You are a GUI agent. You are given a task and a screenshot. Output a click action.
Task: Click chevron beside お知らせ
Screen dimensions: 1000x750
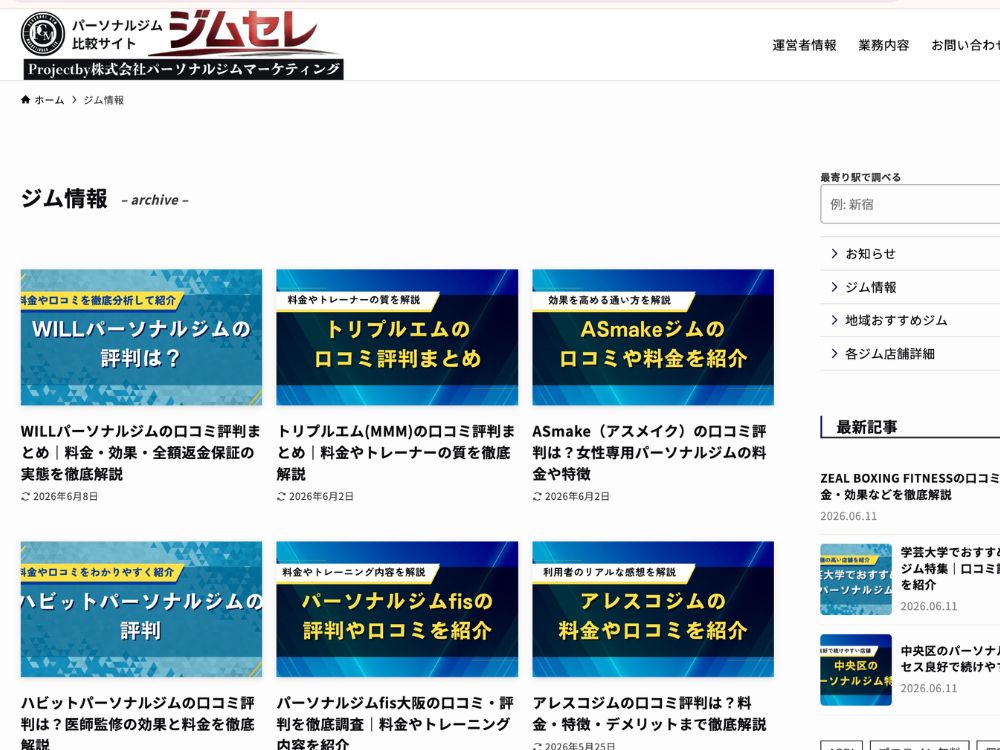pos(834,254)
